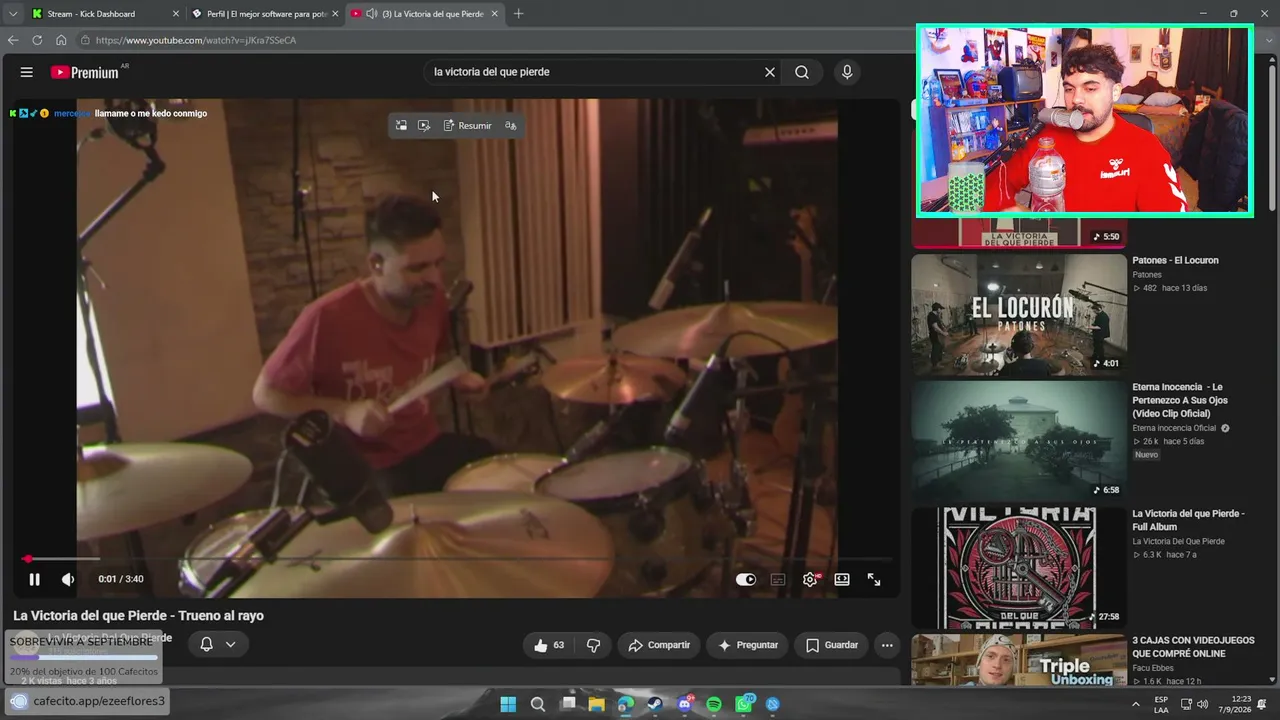Image resolution: width=1280 pixels, height=720 pixels.
Task: Open video settings gear
Action: (810, 579)
